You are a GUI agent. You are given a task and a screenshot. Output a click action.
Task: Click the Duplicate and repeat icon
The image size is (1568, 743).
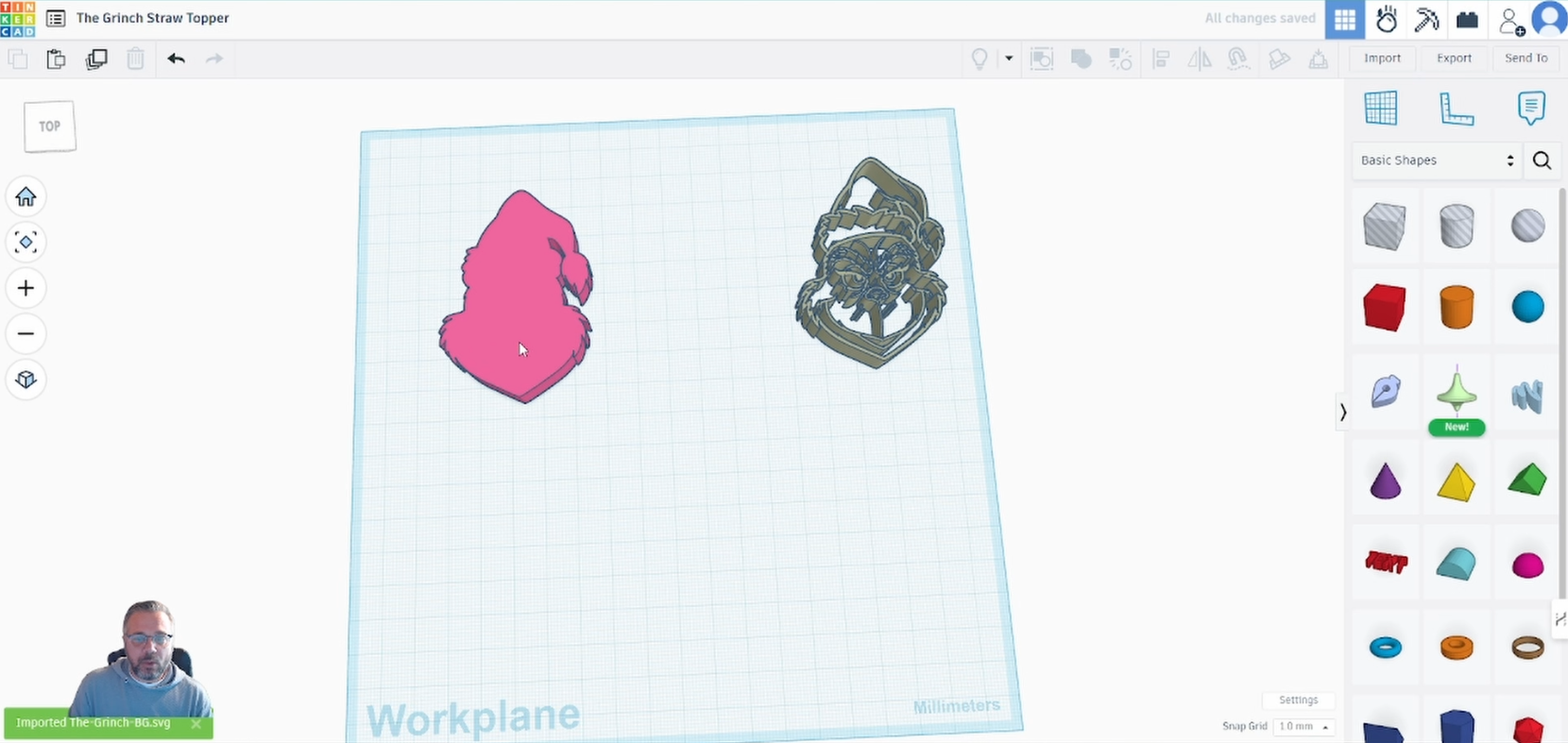(96, 59)
